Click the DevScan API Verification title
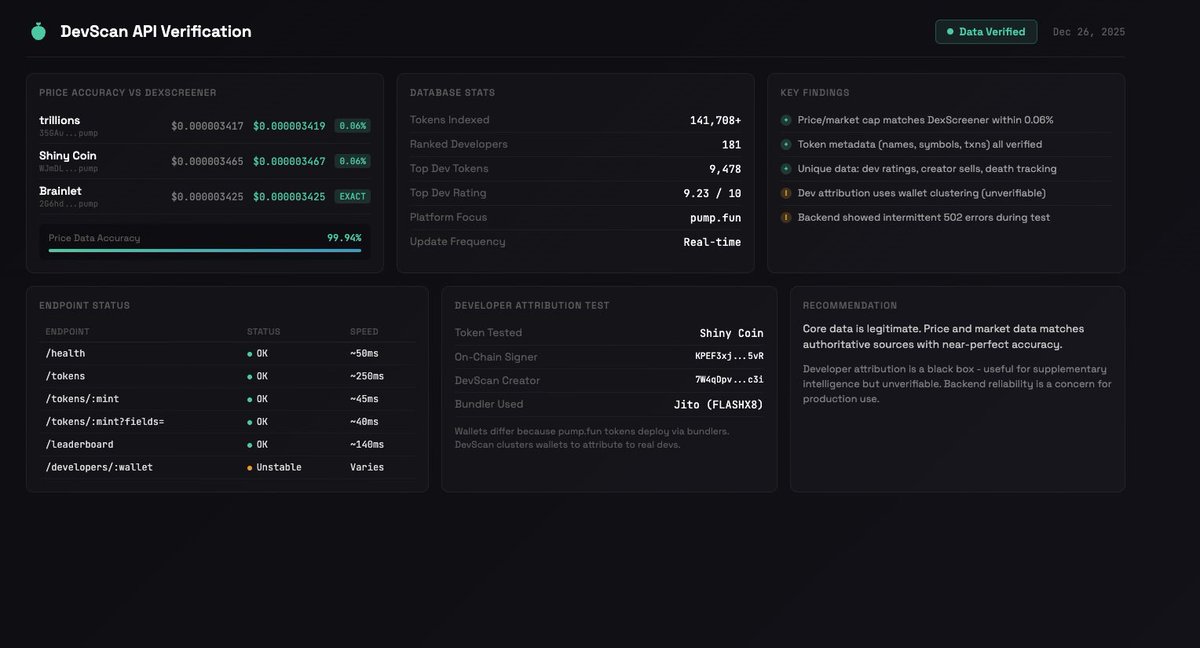 point(156,32)
